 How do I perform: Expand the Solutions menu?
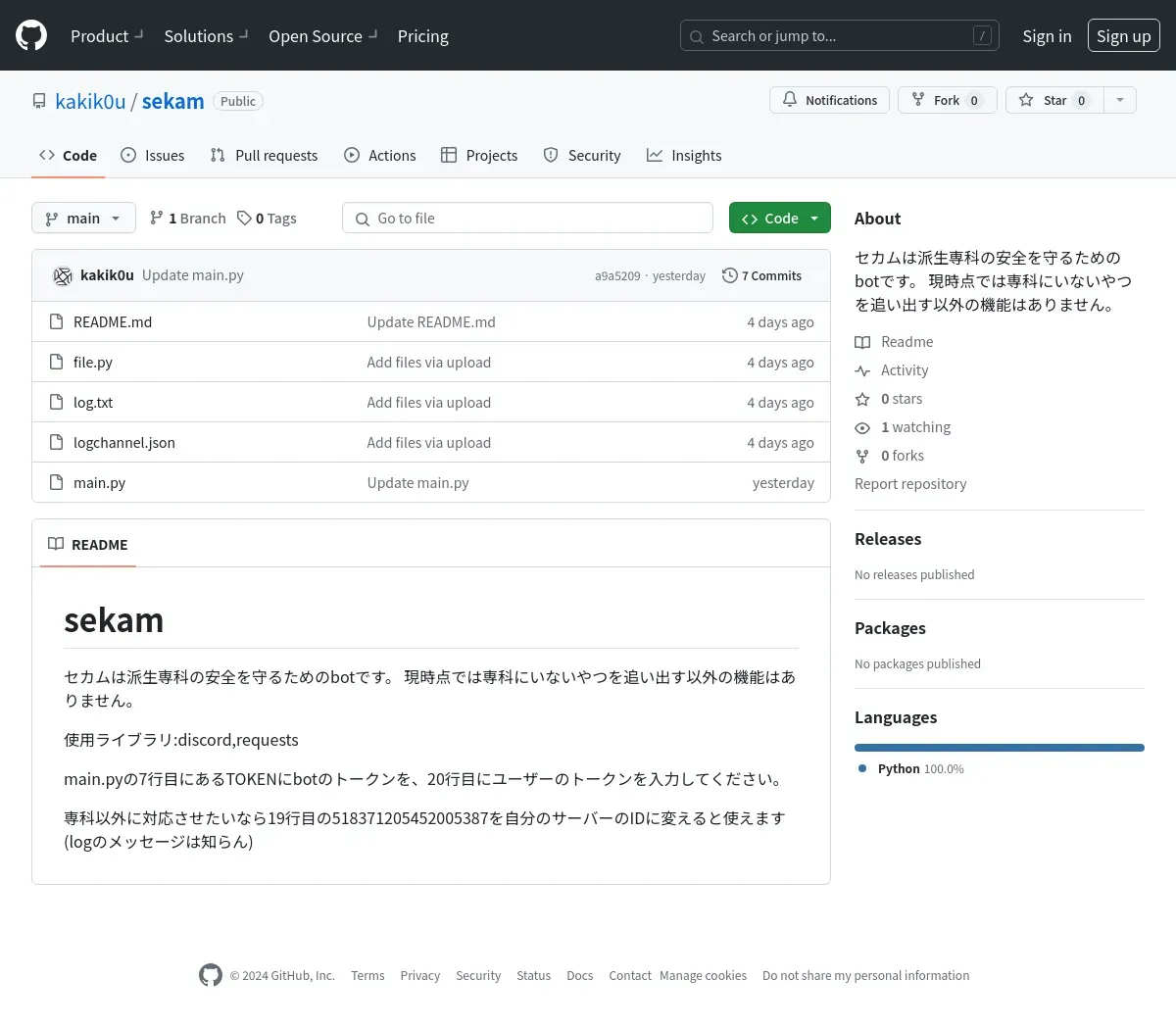pos(206,36)
